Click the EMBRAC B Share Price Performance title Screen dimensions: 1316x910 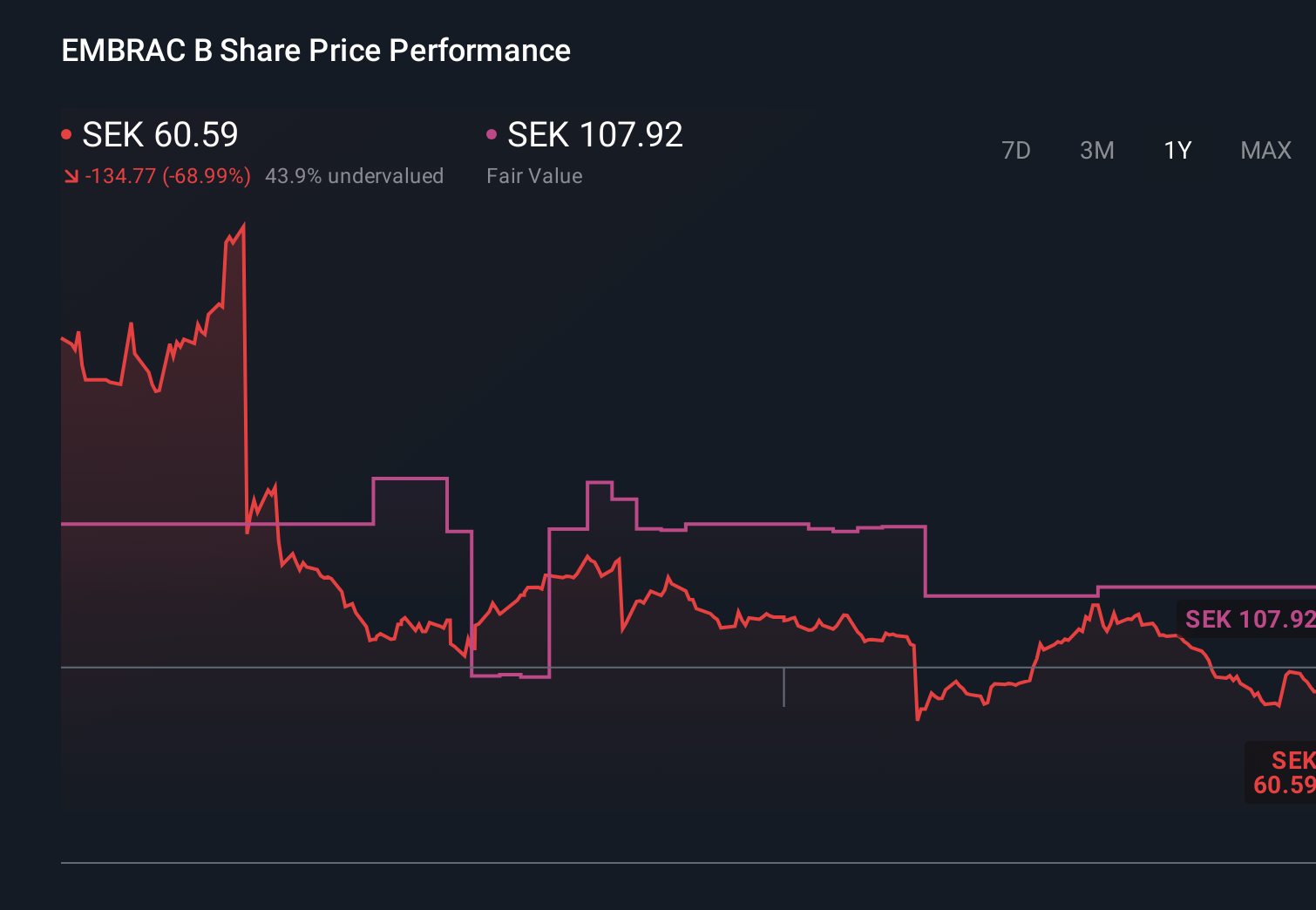315,50
